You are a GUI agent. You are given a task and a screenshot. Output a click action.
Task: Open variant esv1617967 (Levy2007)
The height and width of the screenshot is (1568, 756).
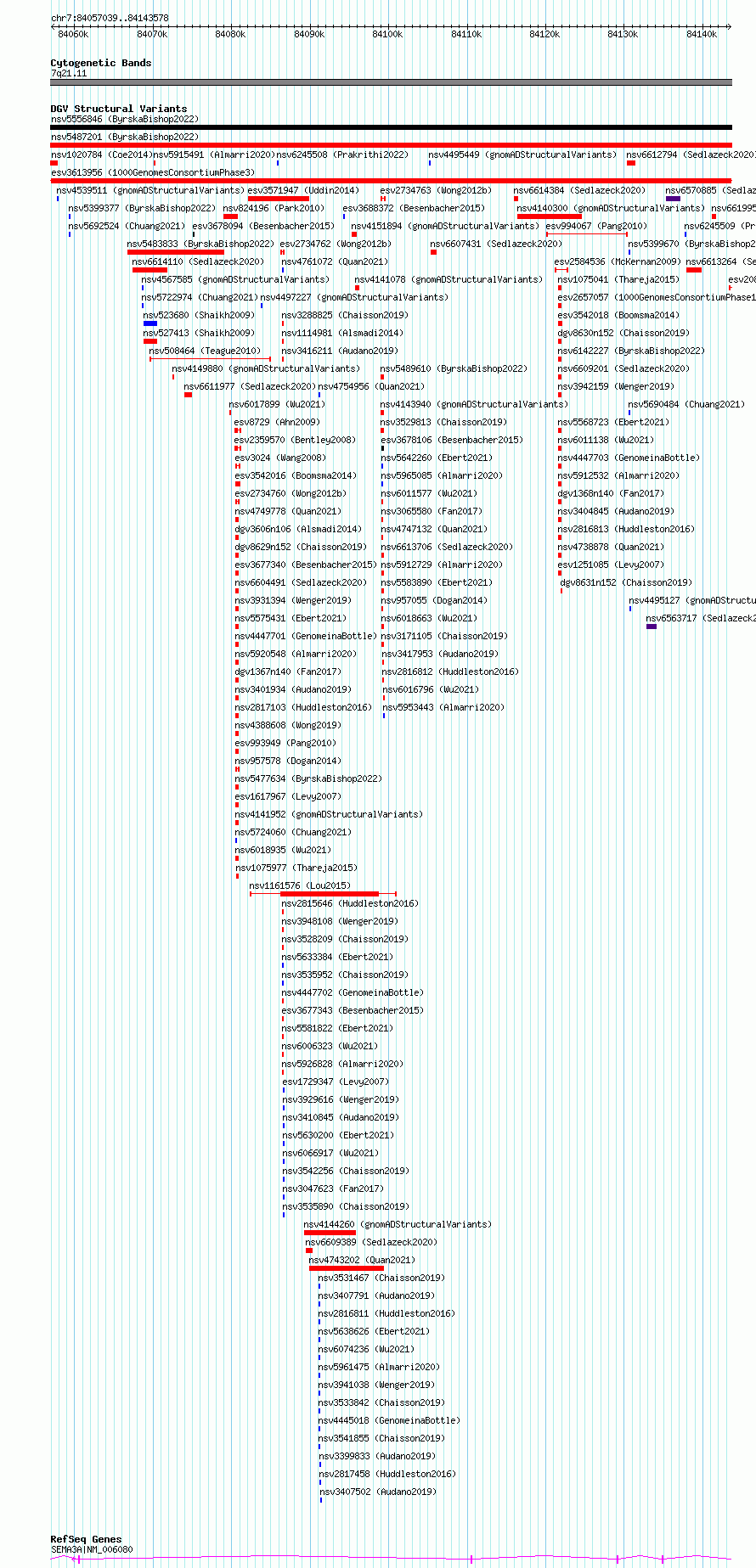click(288, 797)
